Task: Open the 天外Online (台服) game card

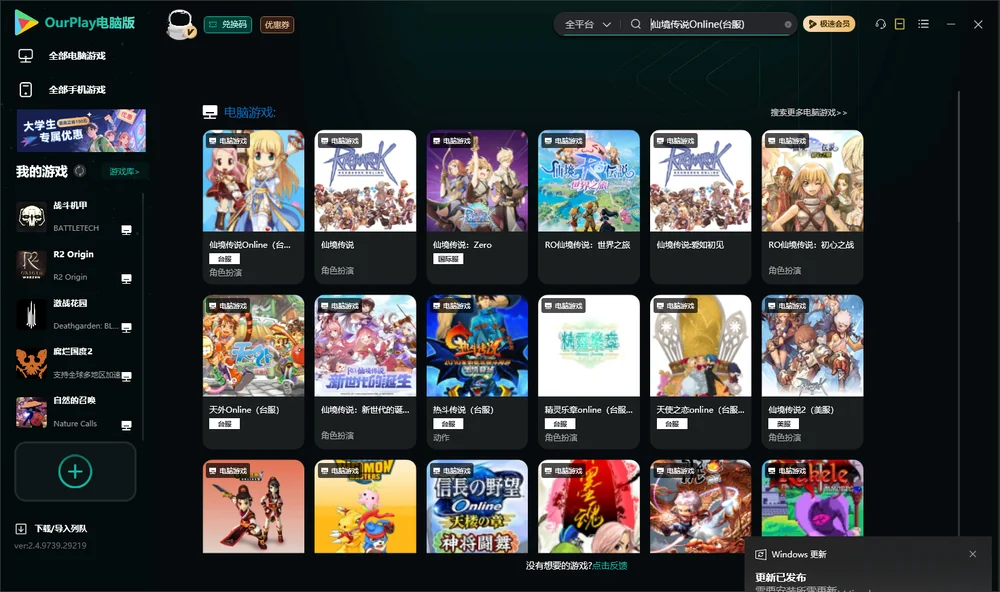Action: point(253,371)
